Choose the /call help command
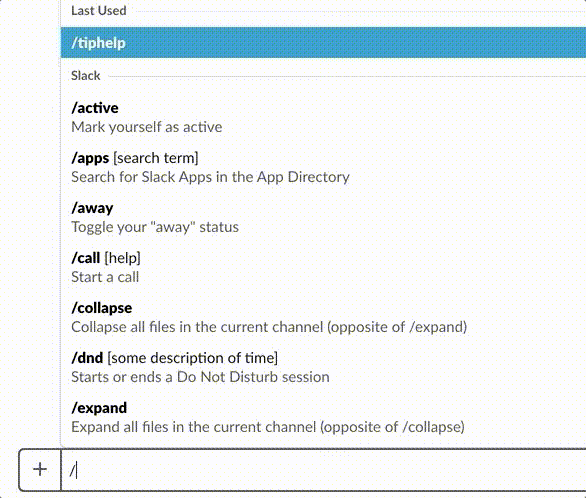This screenshot has width=586, height=498. coord(323,267)
